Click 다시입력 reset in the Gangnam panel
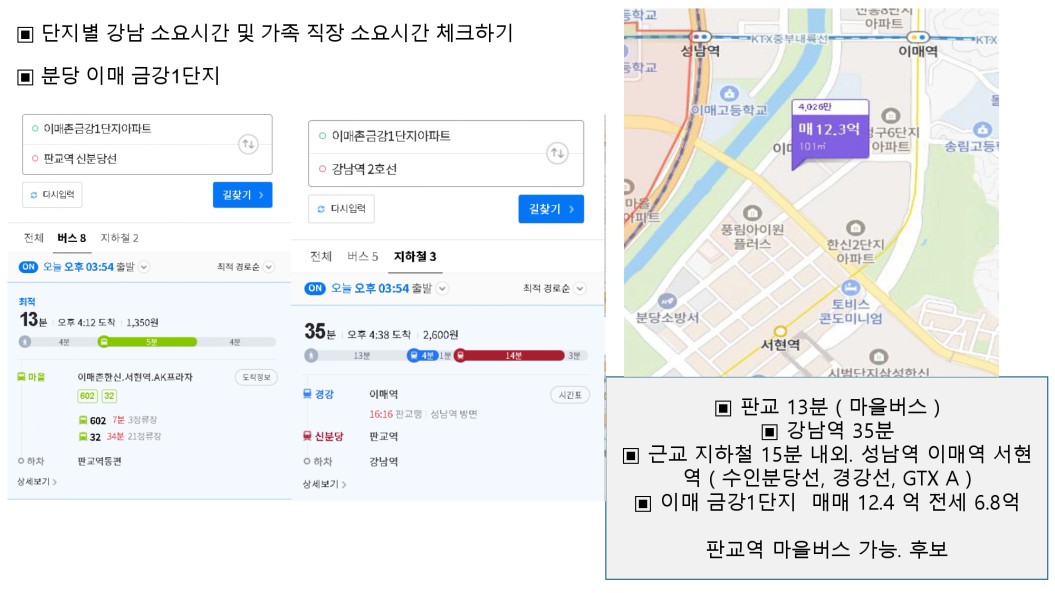1055x593 pixels. coord(341,209)
